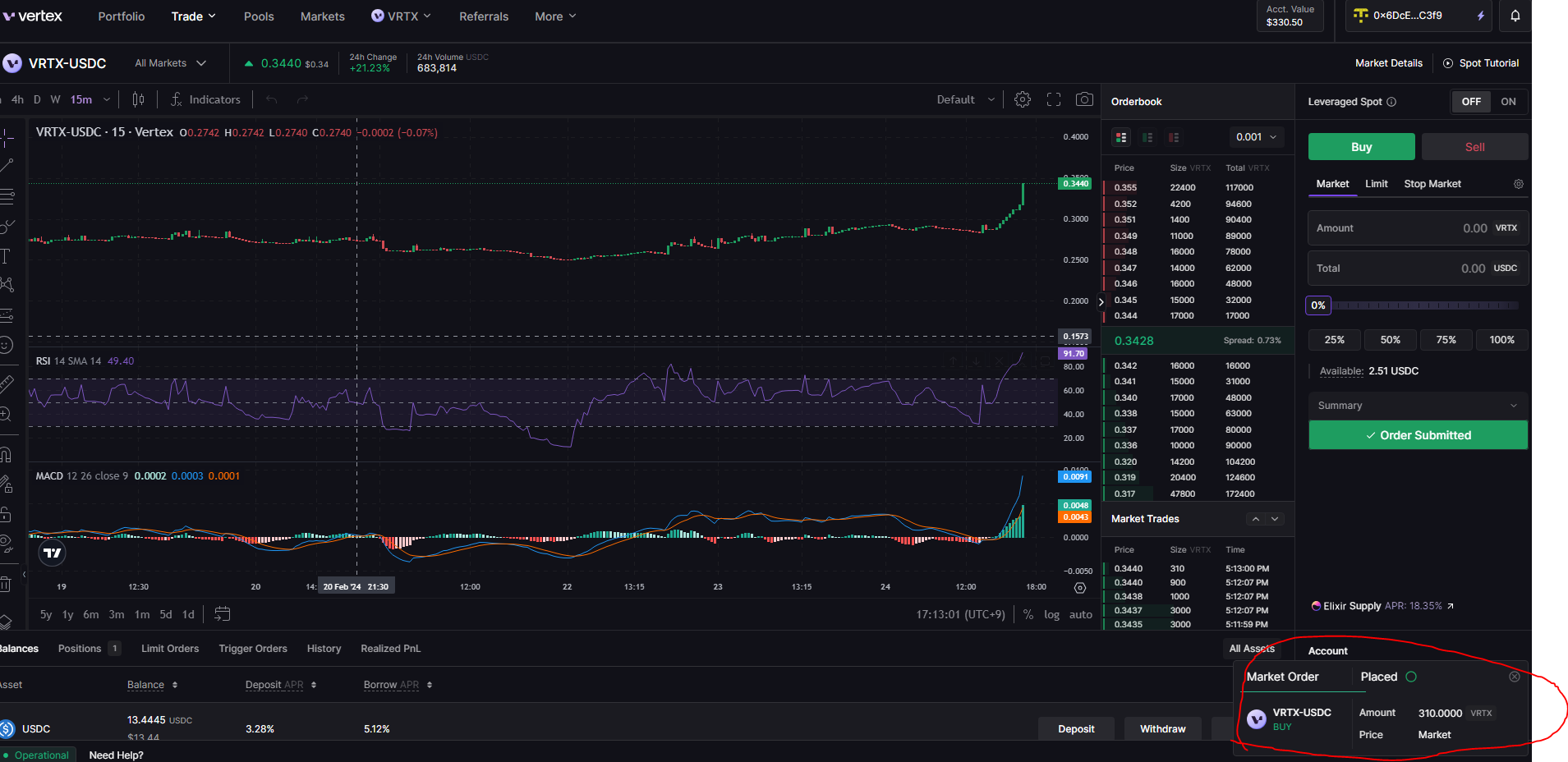Redo chart action
1568x762 pixels.
click(x=302, y=99)
